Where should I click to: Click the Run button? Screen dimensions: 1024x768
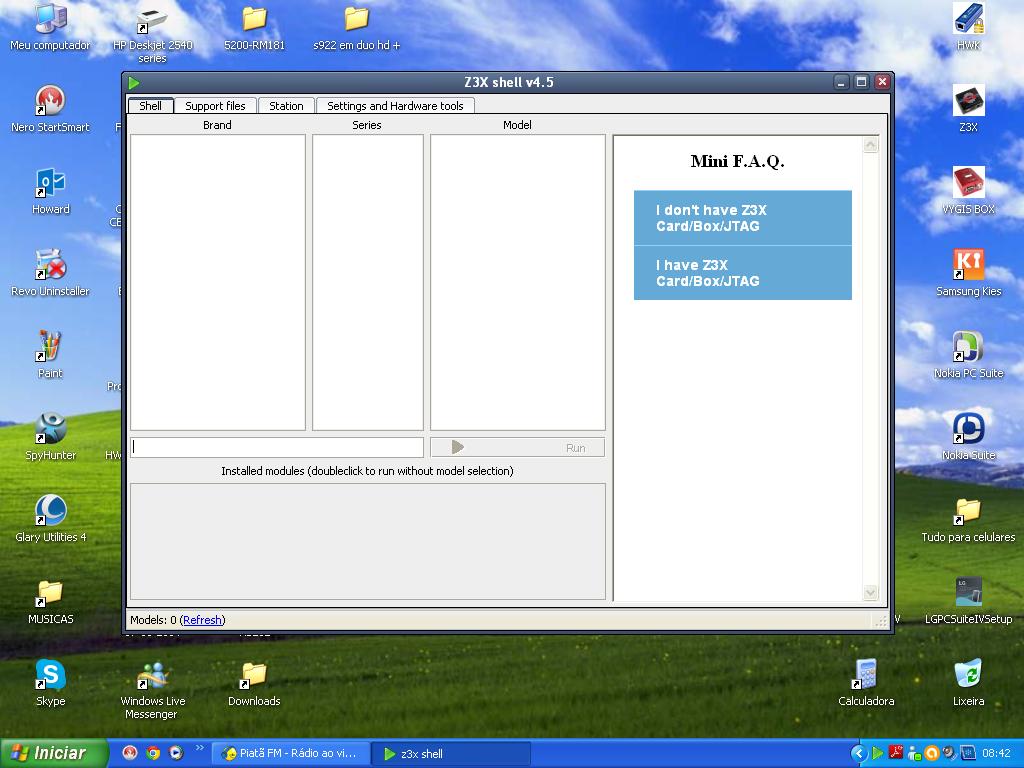[x=517, y=447]
